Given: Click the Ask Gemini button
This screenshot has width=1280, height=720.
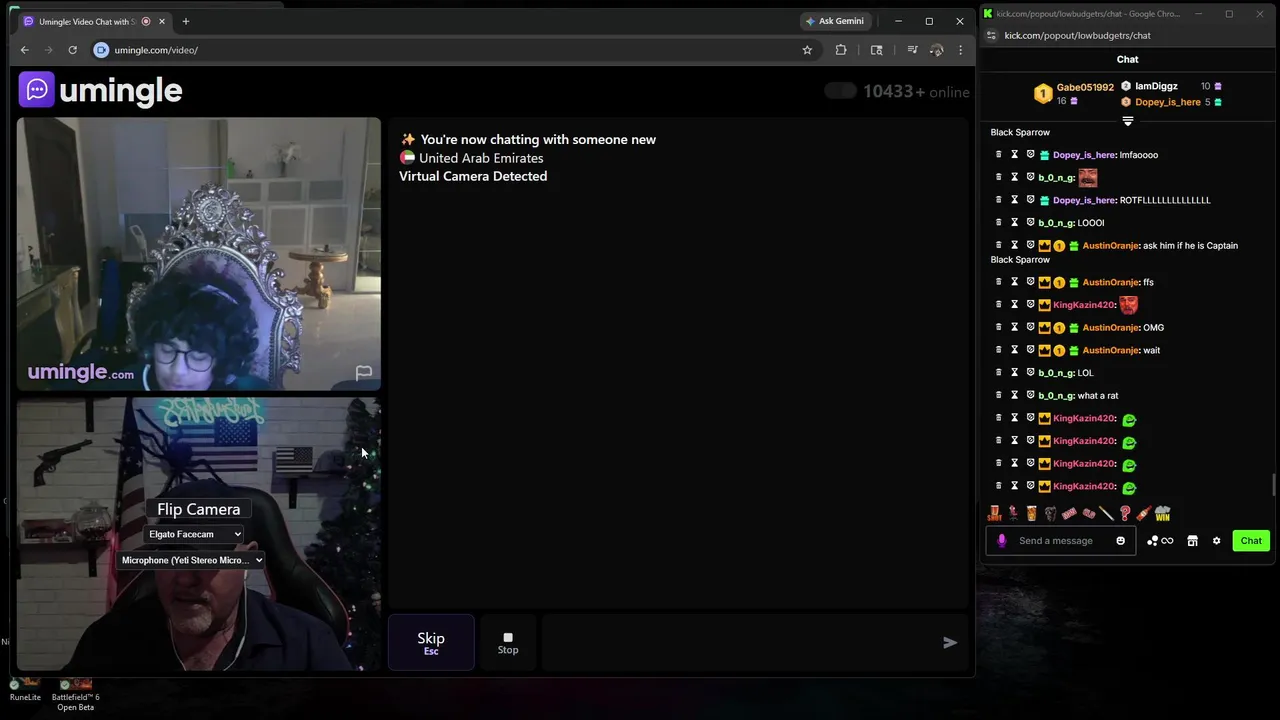Looking at the screenshot, I should (834, 21).
